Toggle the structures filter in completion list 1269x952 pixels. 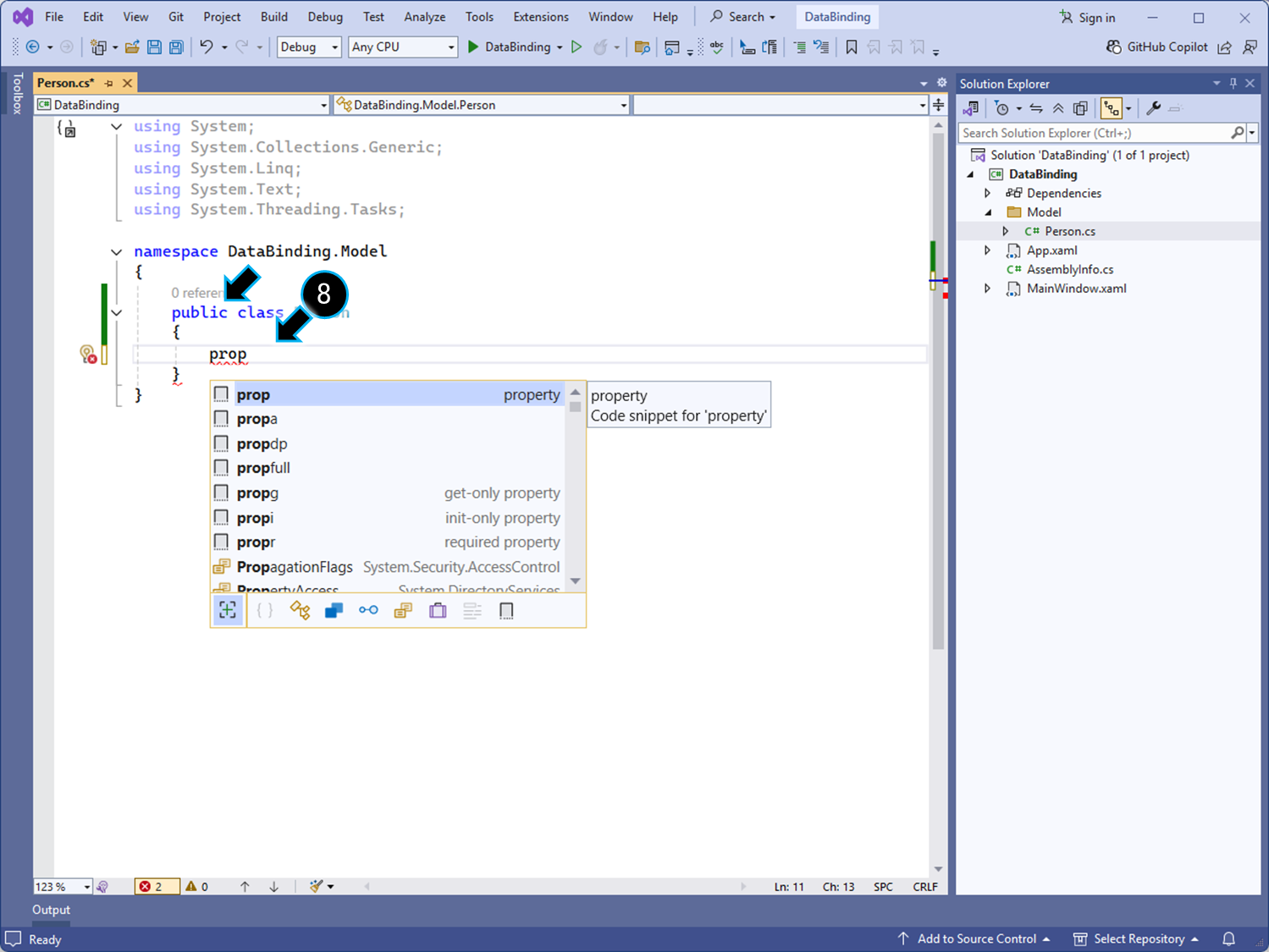[x=334, y=610]
